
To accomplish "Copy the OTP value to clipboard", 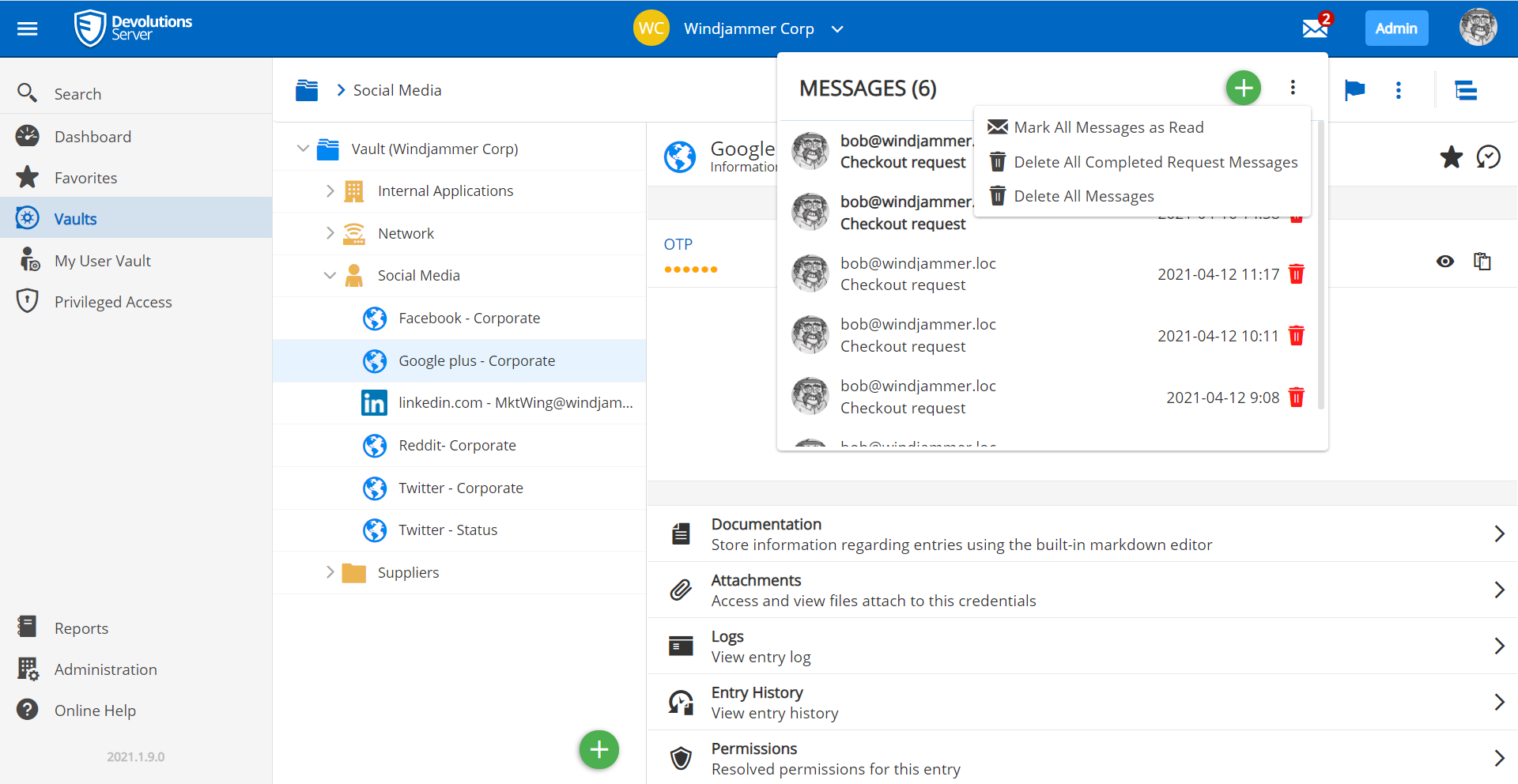I will pos(1482,262).
